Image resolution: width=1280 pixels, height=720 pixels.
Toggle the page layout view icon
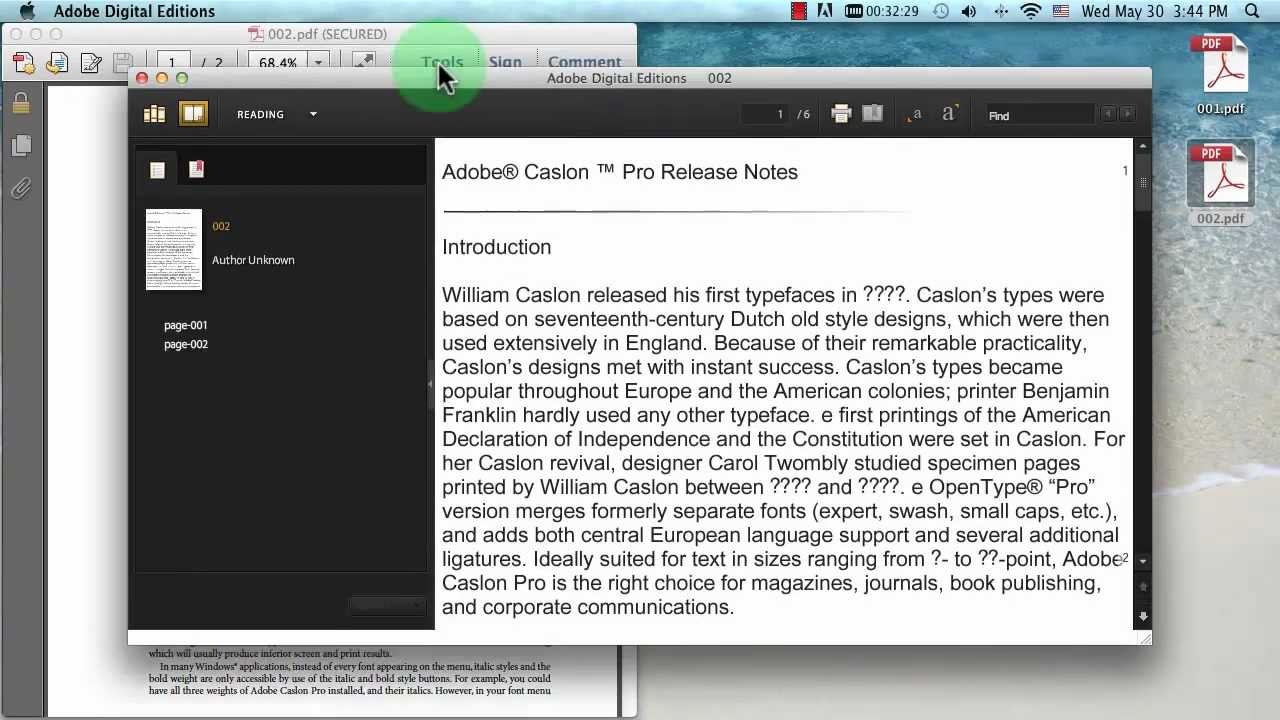tap(873, 114)
